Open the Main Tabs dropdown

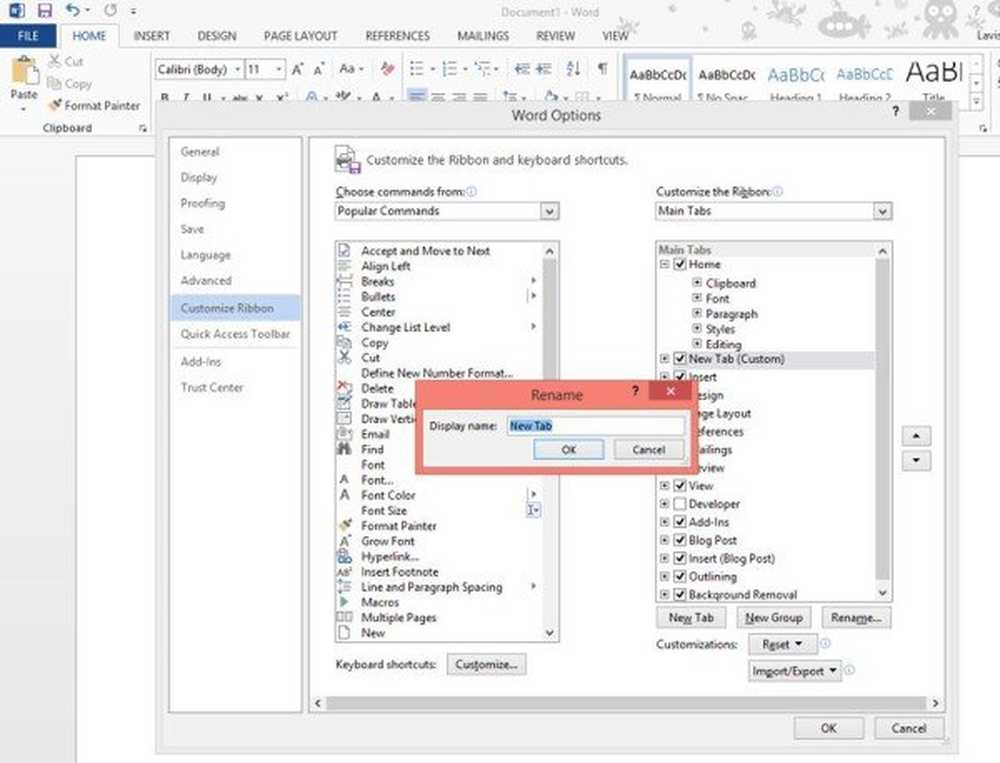[x=881, y=211]
